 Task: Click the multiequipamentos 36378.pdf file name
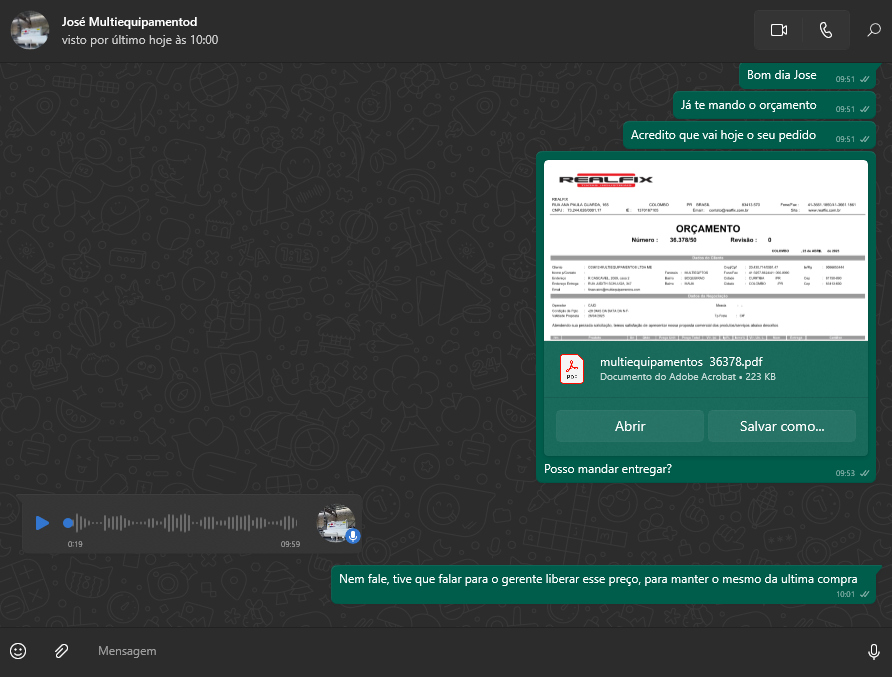680,361
